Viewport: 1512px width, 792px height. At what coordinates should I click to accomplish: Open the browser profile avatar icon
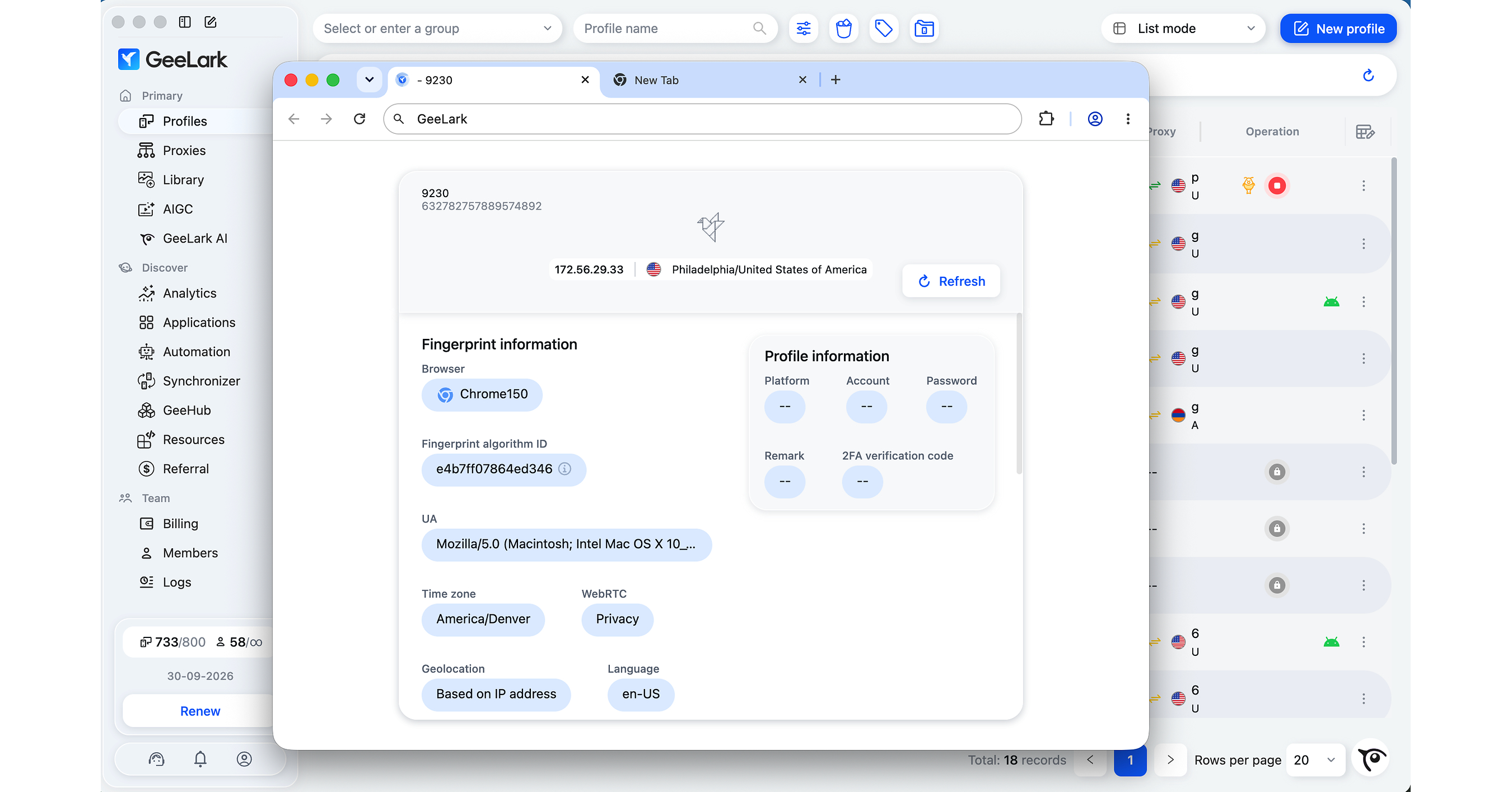(x=1095, y=119)
